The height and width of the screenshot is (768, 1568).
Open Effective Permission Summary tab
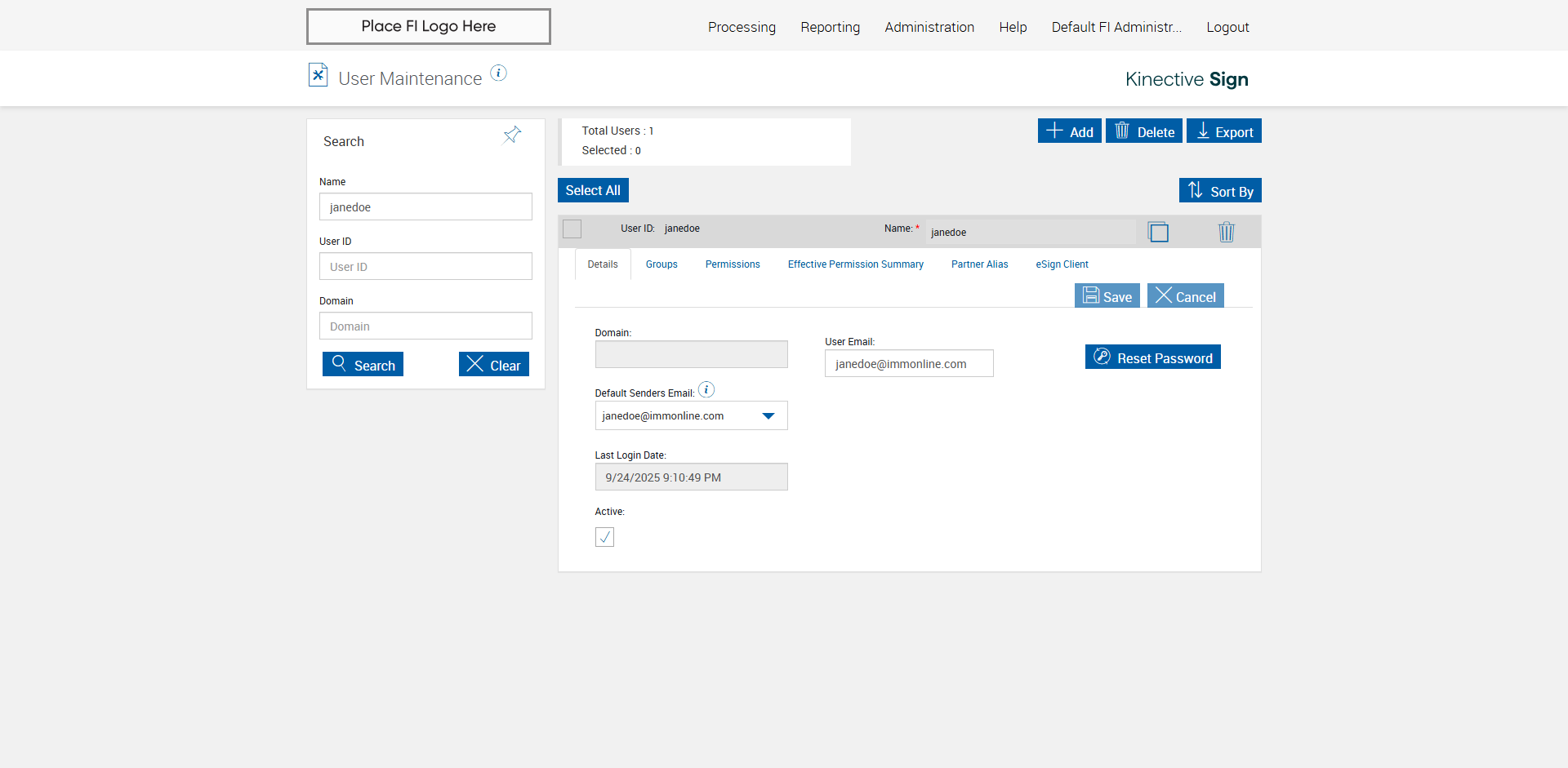855,264
